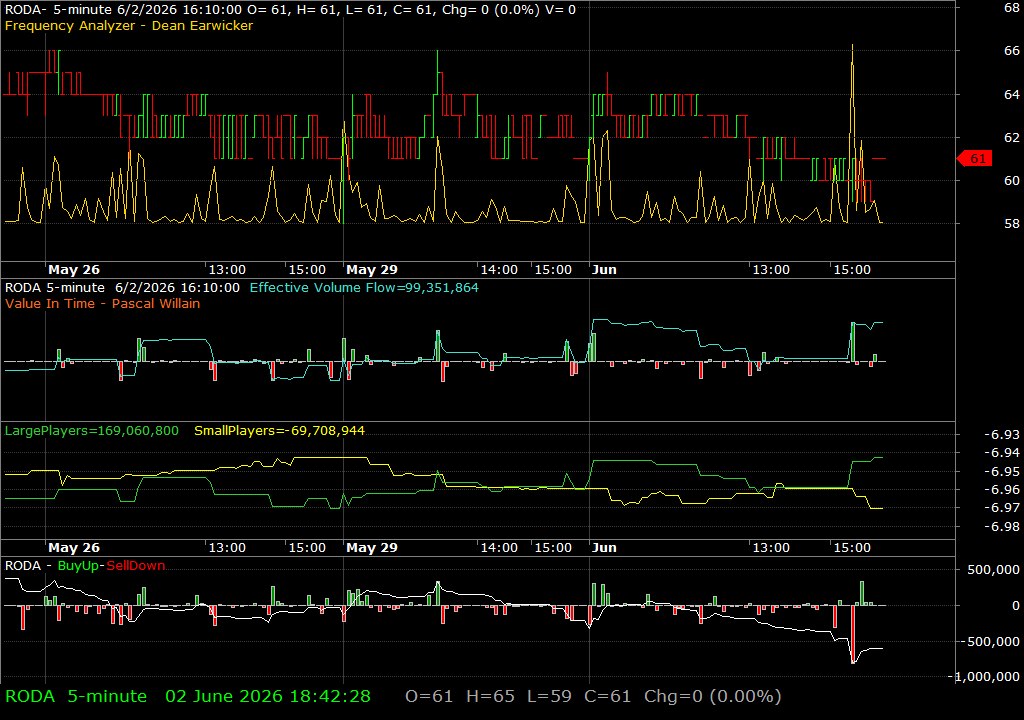This screenshot has width=1024, height=720.
Task: Click the 14:00 label on lower time axis
Action: pyautogui.click(x=499, y=548)
